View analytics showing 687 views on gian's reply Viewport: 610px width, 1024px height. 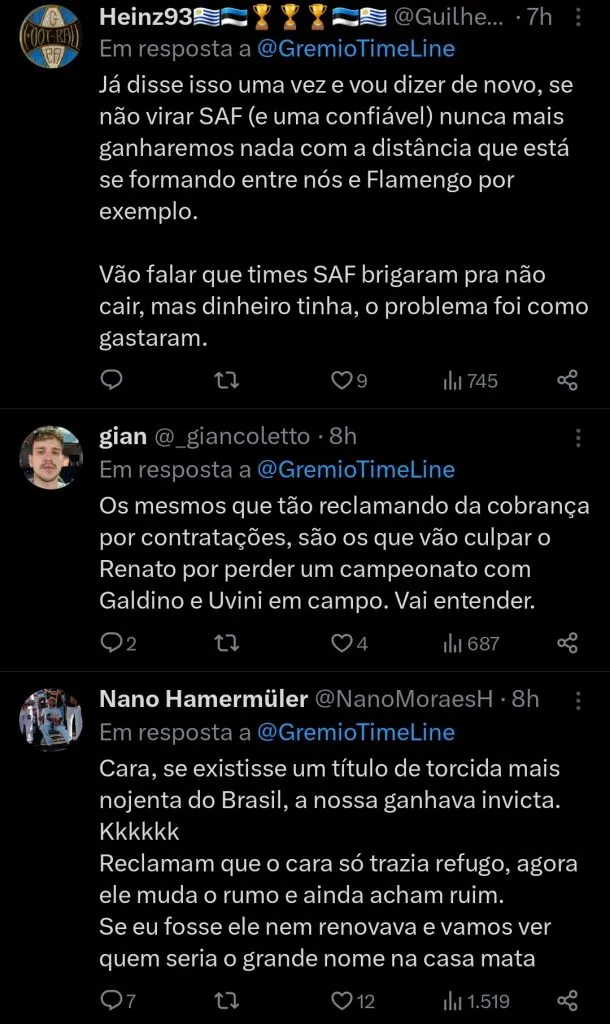pos(466,644)
